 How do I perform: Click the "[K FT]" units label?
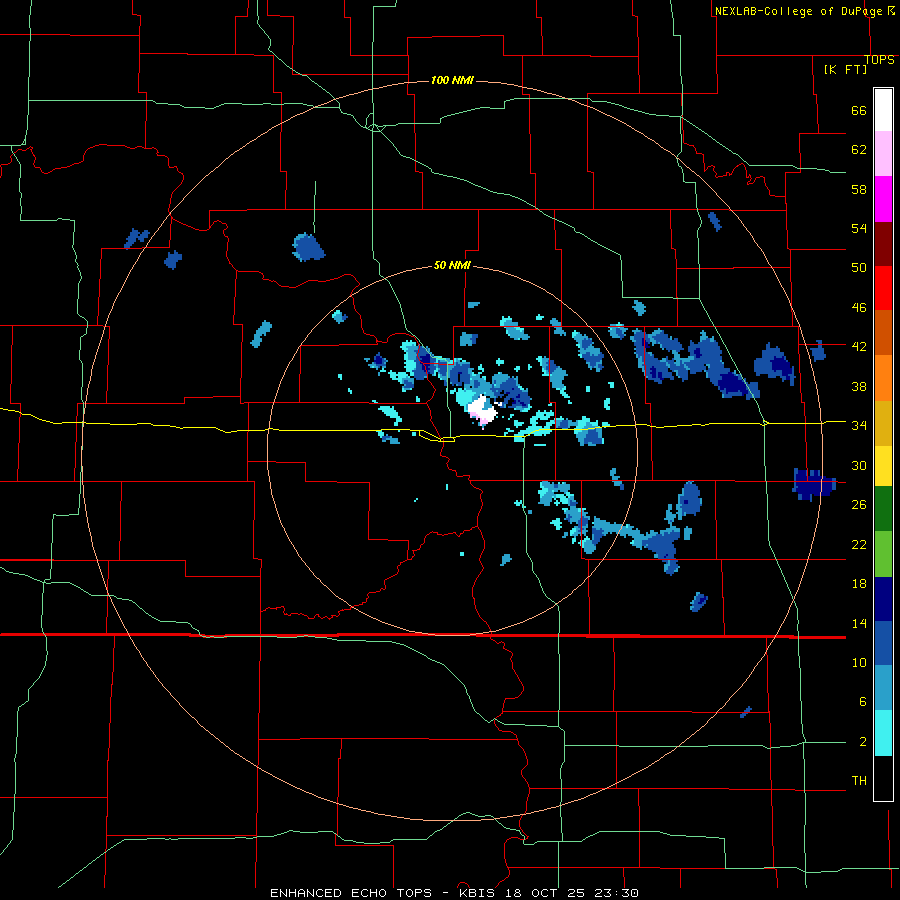click(845, 69)
